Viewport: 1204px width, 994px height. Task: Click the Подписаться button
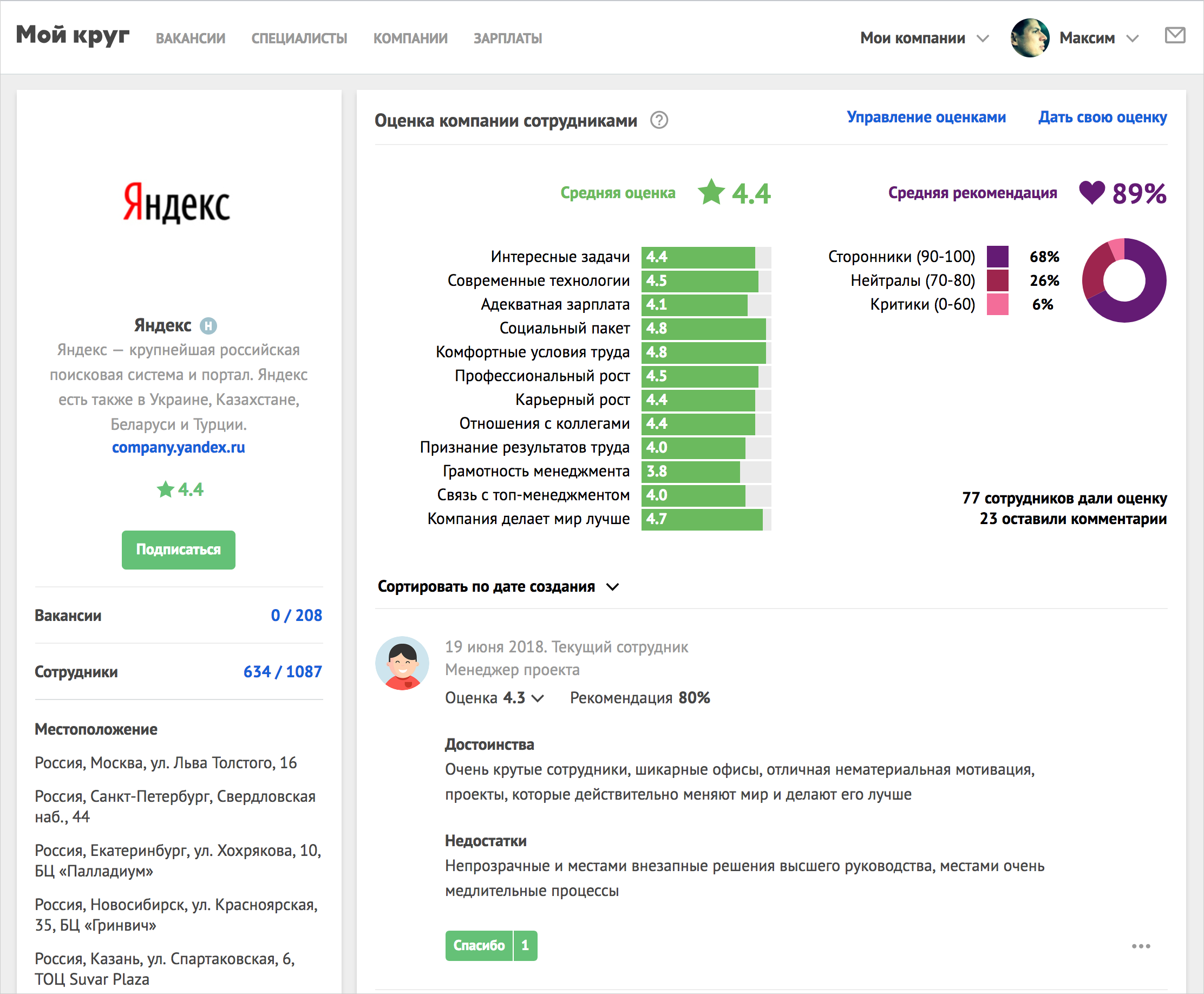[179, 550]
